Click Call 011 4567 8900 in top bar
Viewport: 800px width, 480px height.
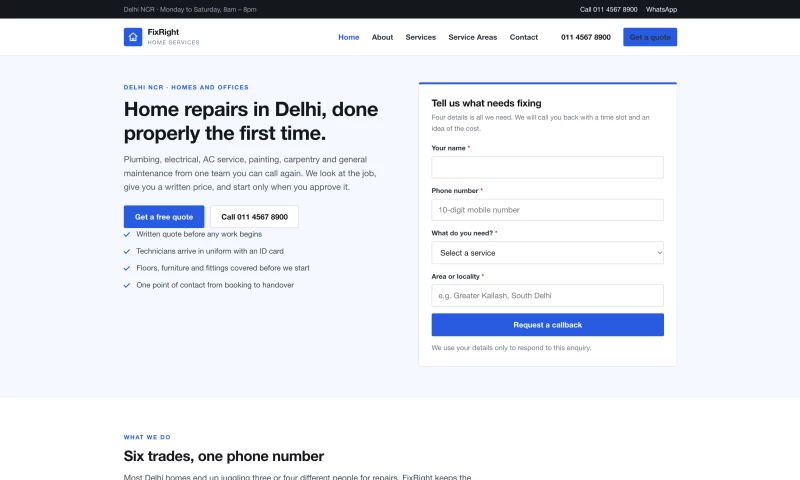(608, 9)
